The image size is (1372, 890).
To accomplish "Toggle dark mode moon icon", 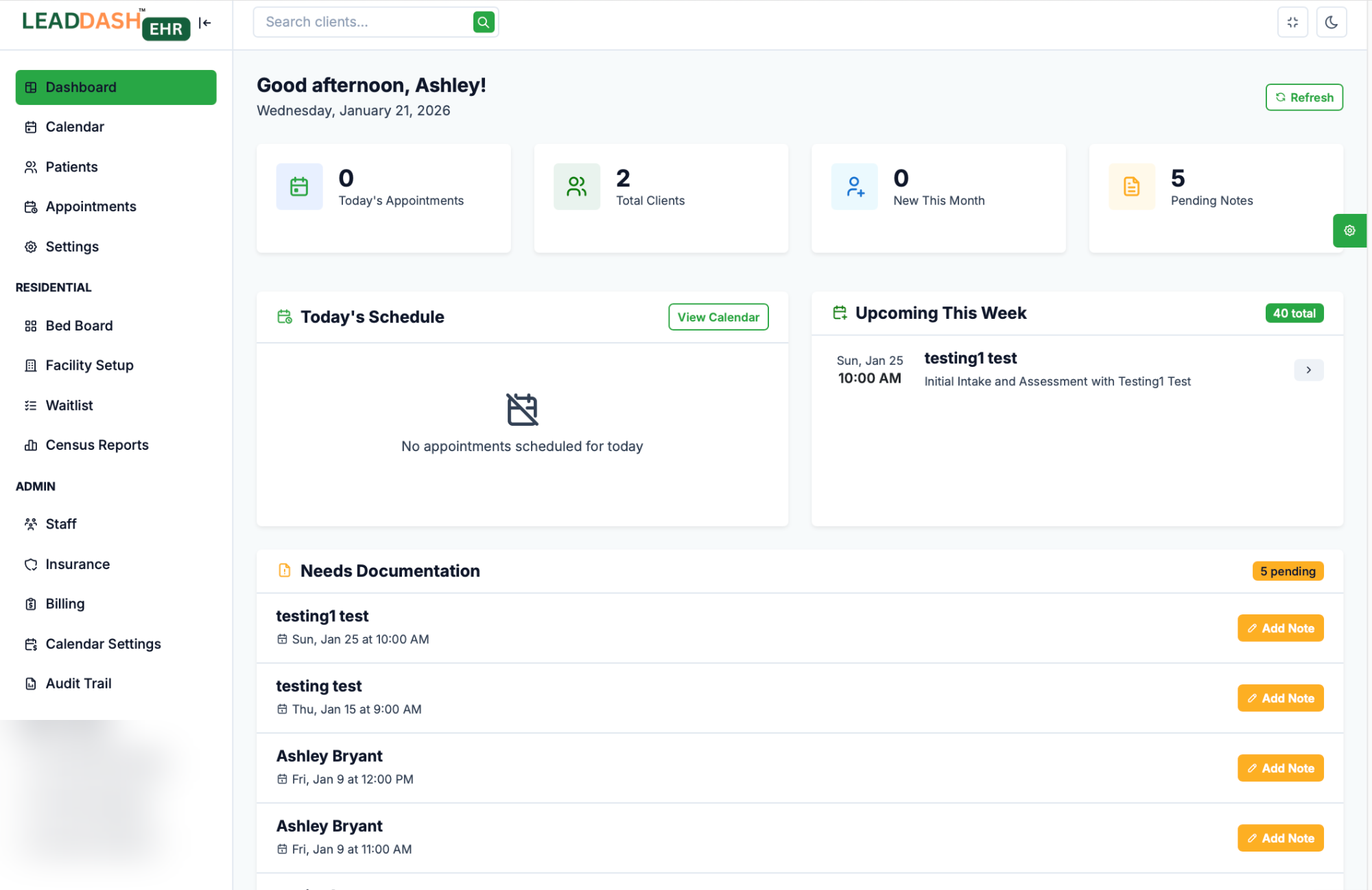I will pos(1331,22).
